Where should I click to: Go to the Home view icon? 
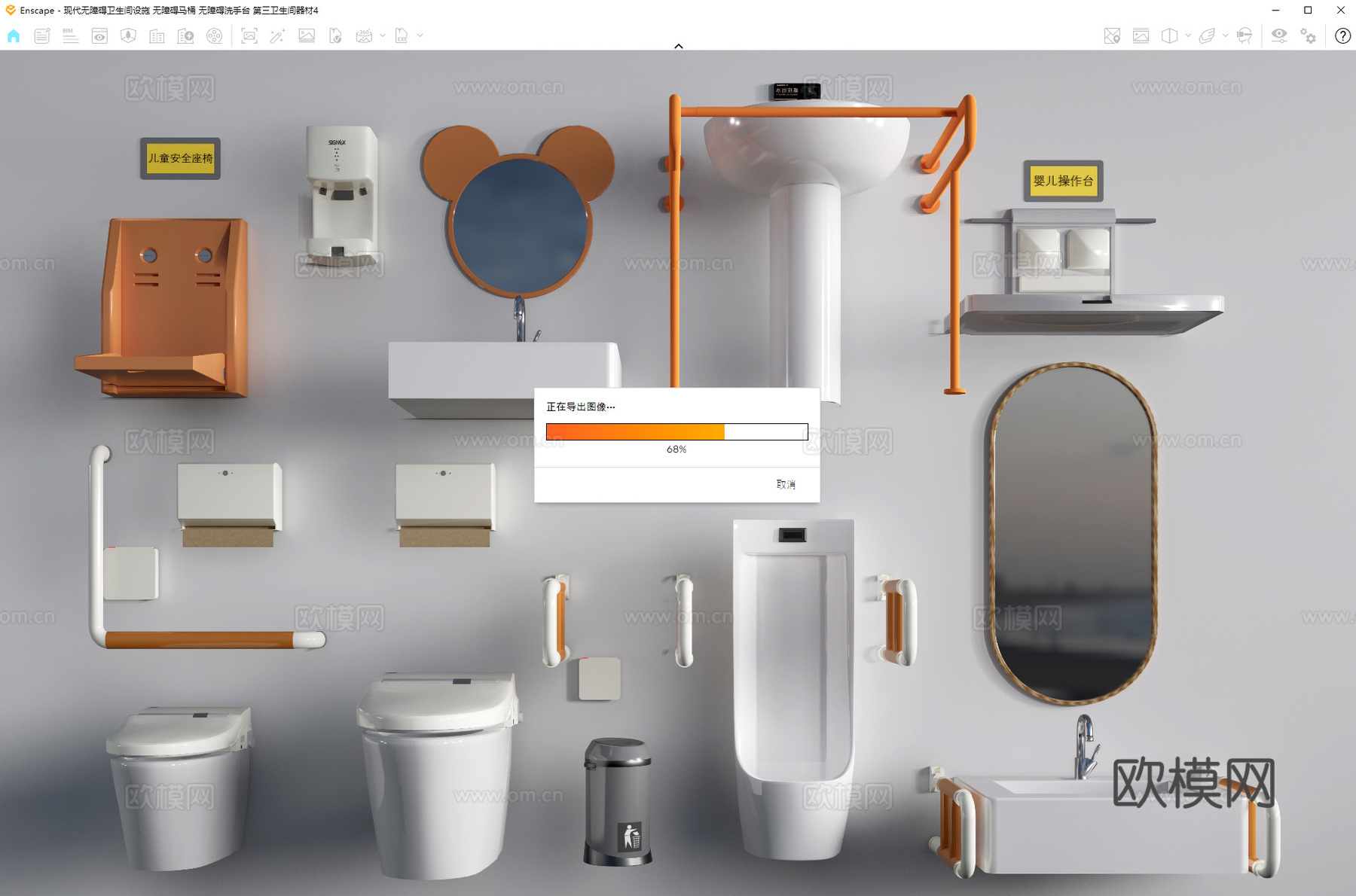(x=14, y=35)
